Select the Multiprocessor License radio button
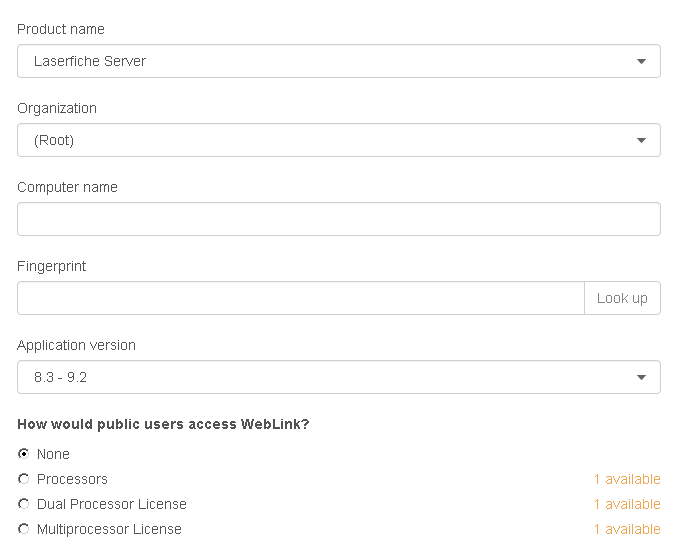Screen dimensions: 682x558 coord(23,529)
